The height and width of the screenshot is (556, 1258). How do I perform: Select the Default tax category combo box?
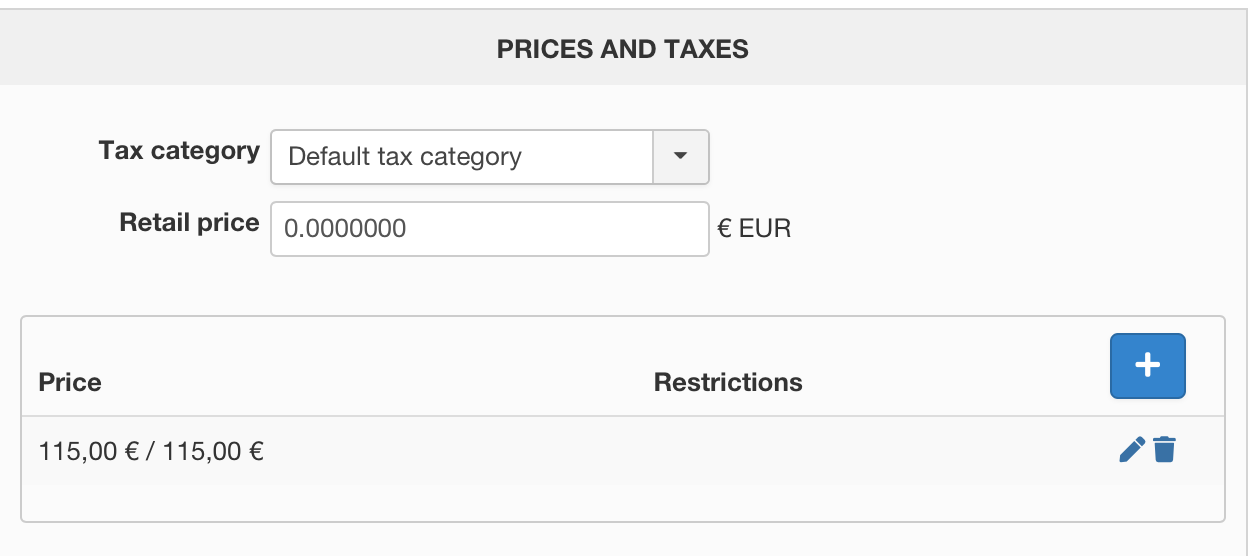[x=462, y=157]
